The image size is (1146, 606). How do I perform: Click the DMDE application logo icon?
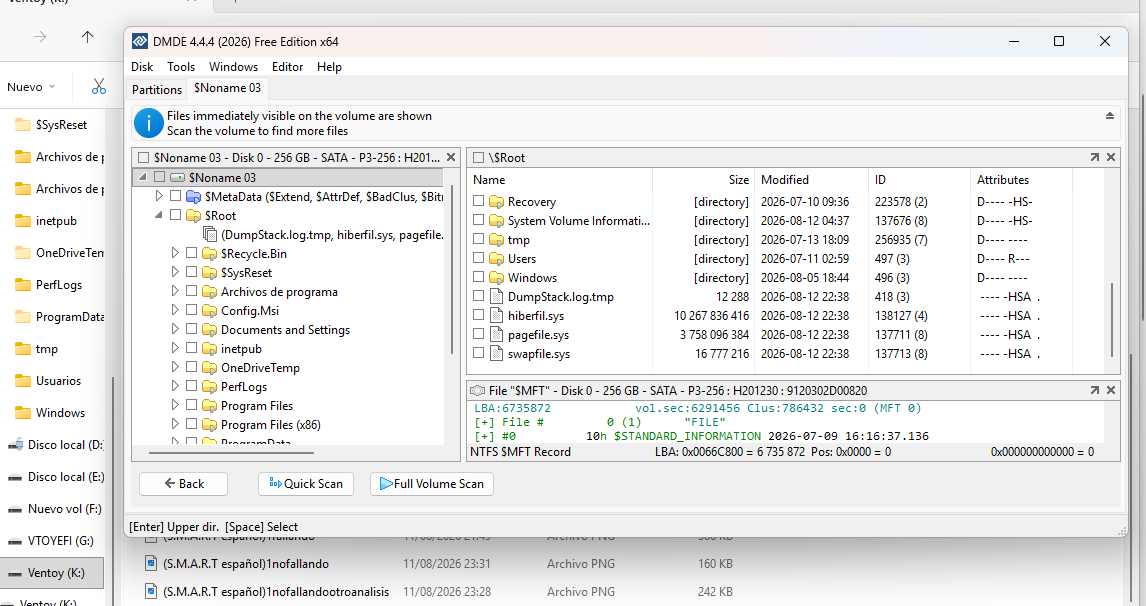pyautogui.click(x=140, y=42)
